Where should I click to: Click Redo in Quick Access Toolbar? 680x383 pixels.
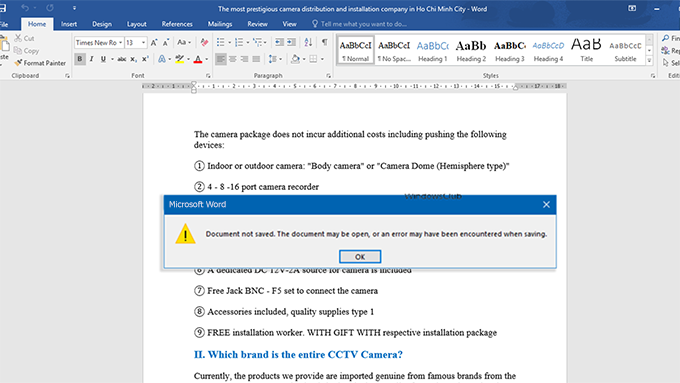50,8
